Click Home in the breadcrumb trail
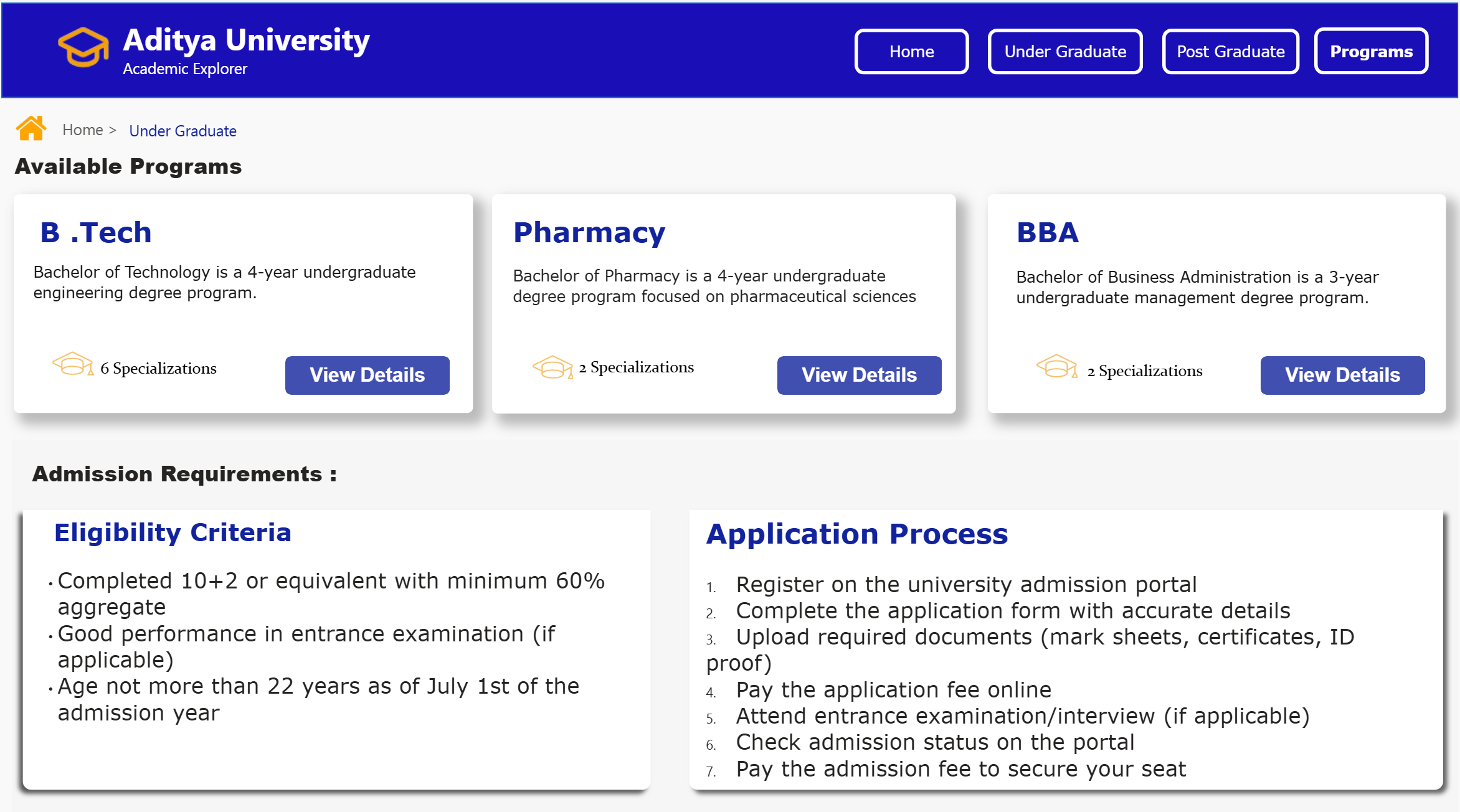The width and height of the screenshot is (1460, 812). click(82, 130)
